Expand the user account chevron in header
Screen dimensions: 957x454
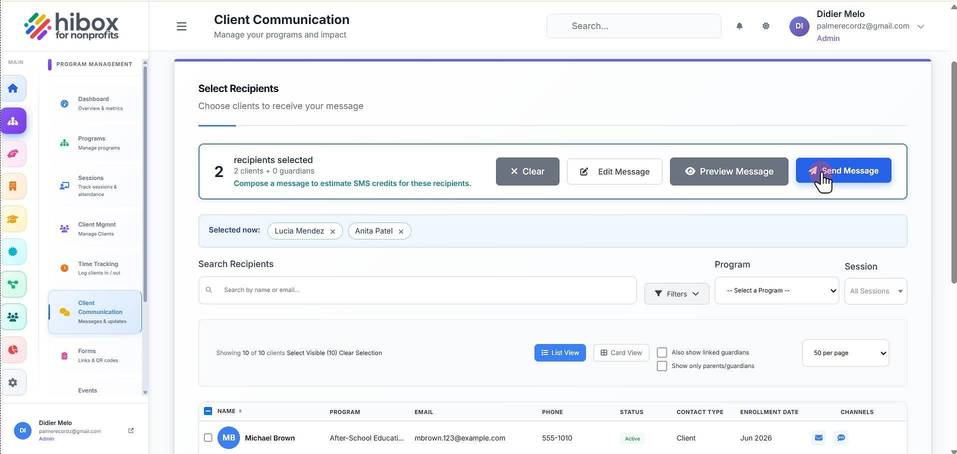tap(921, 26)
